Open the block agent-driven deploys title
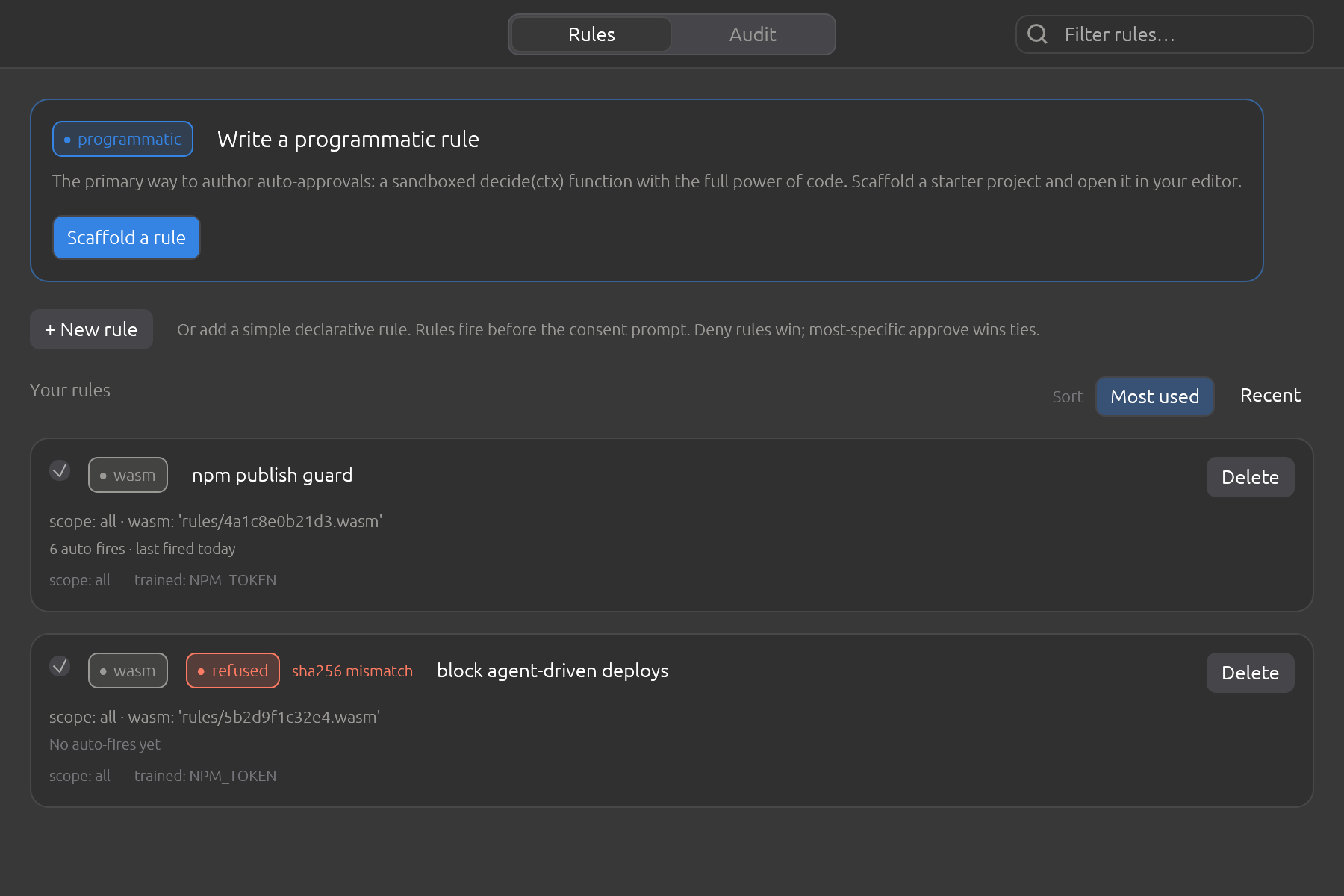The width and height of the screenshot is (1344, 896). click(553, 671)
